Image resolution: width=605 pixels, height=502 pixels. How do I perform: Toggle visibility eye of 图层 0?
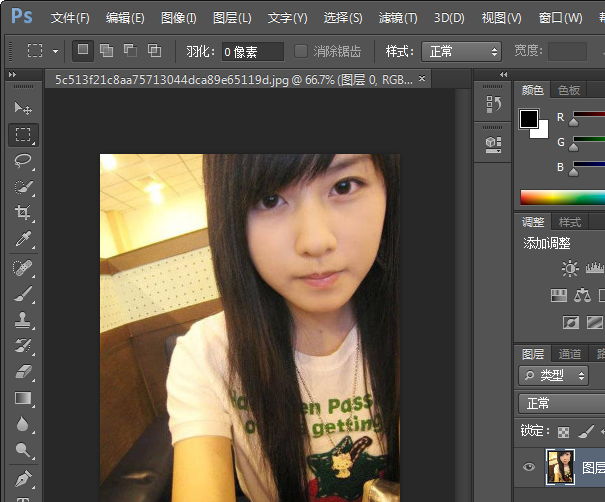click(x=529, y=467)
